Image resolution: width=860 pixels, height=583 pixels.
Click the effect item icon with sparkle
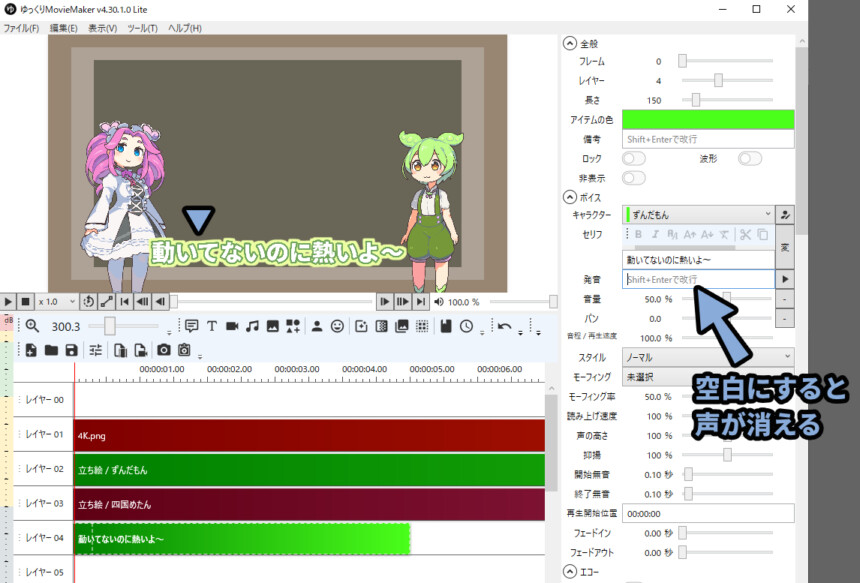pyautogui.click(x=361, y=326)
